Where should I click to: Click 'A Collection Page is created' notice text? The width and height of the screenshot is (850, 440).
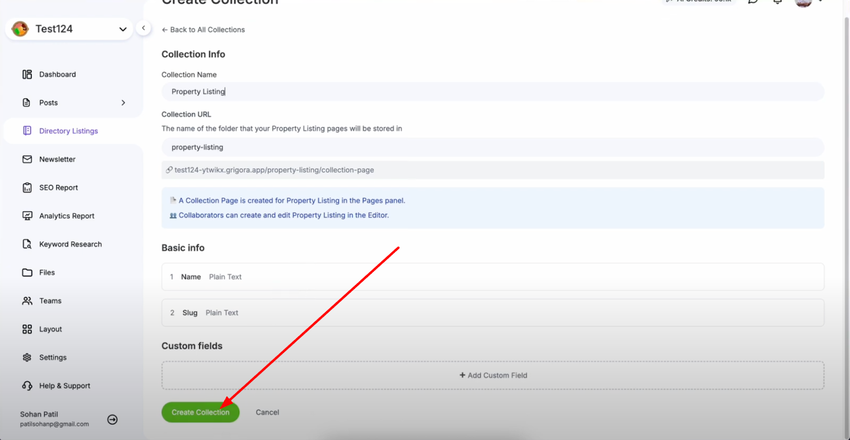pos(292,200)
